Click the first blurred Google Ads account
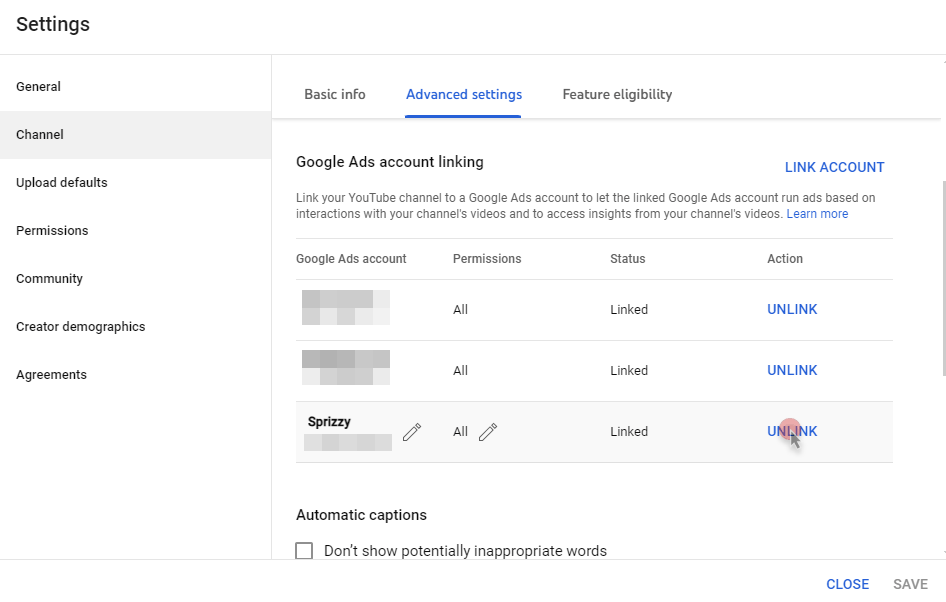The image size is (946, 602). click(346, 308)
